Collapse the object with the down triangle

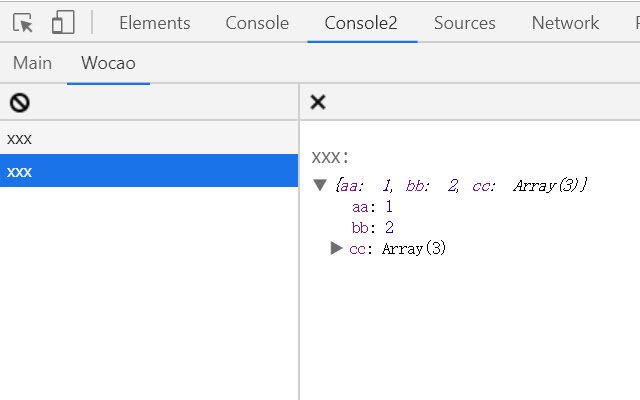click(320, 185)
